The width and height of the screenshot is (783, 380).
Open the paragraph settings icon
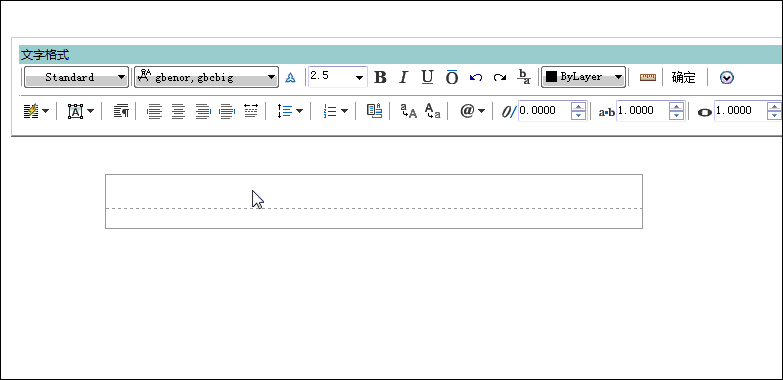[121, 111]
